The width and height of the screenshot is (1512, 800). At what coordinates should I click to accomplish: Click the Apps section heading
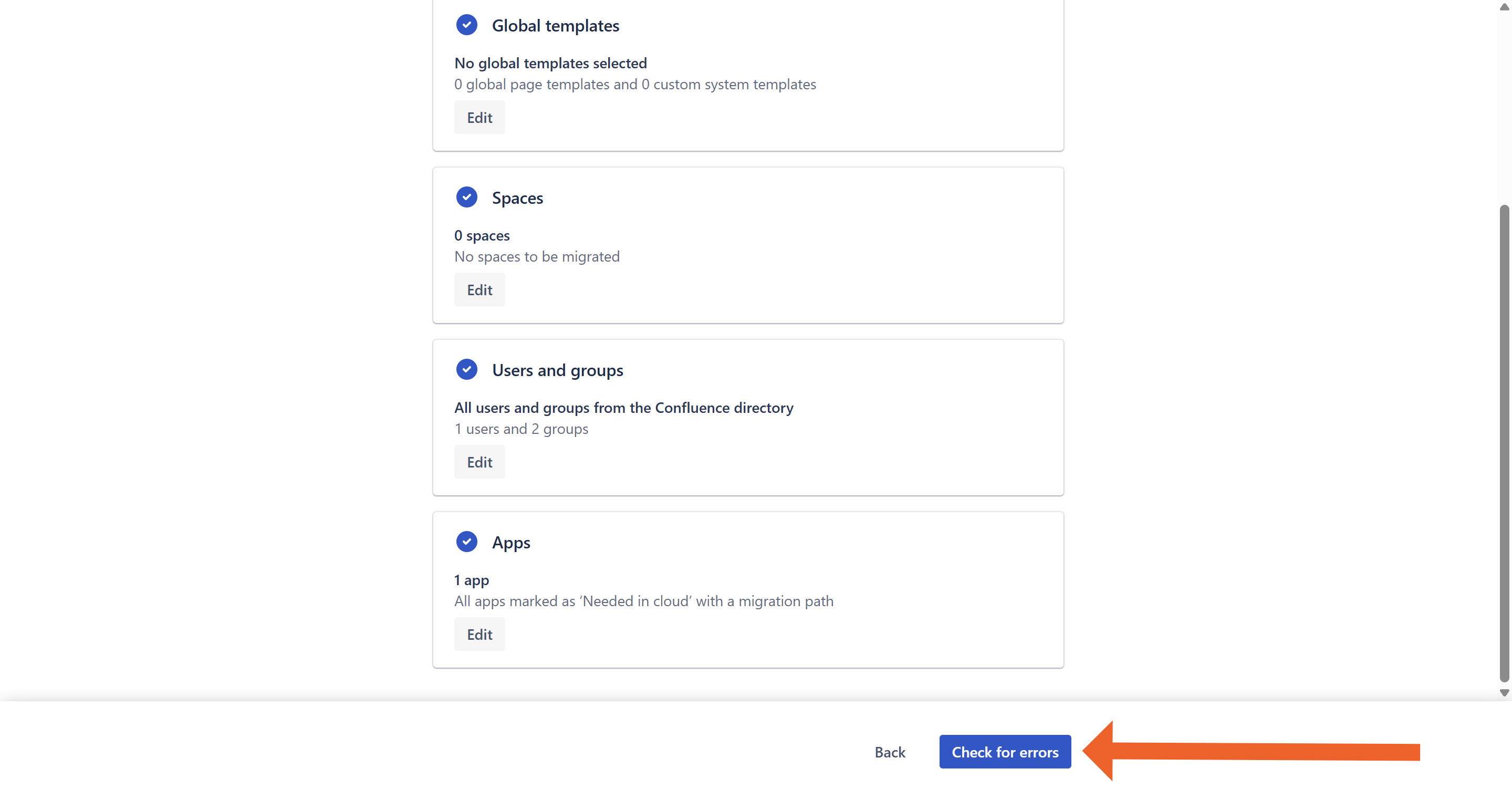click(x=510, y=543)
